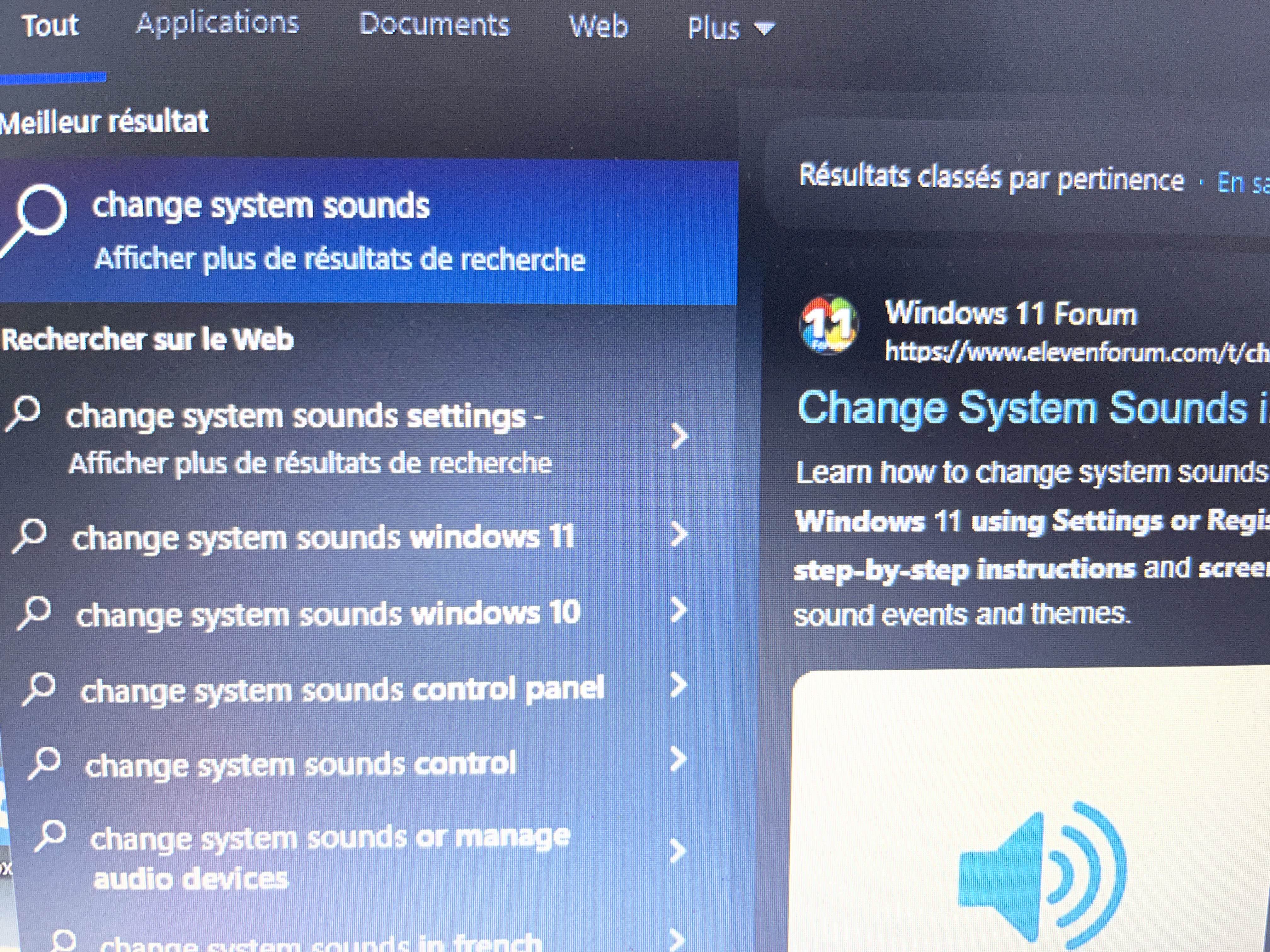1270x952 pixels.
Task: Click search icon beside 'windows 11' suggestion
Action: pyautogui.click(x=30, y=535)
